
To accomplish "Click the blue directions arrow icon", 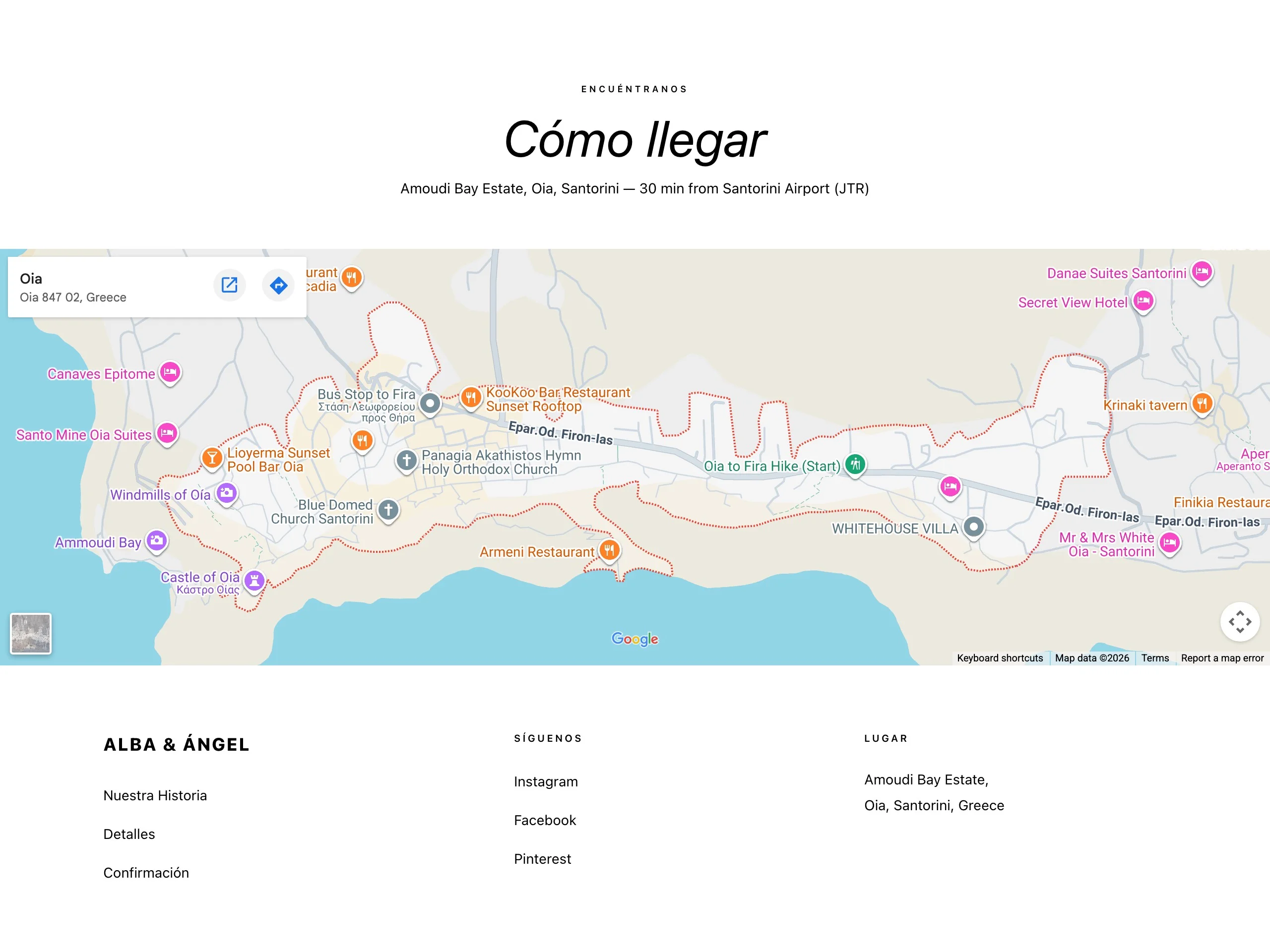I will click(278, 285).
